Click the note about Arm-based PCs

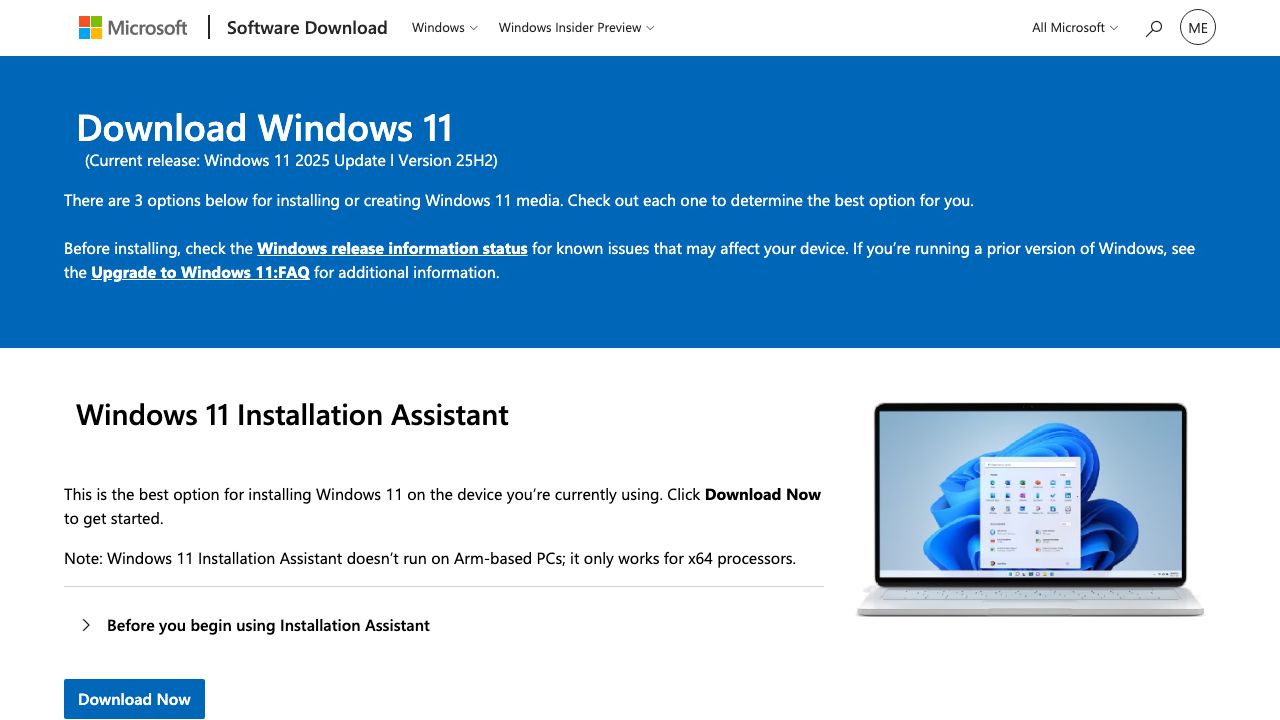pos(430,558)
